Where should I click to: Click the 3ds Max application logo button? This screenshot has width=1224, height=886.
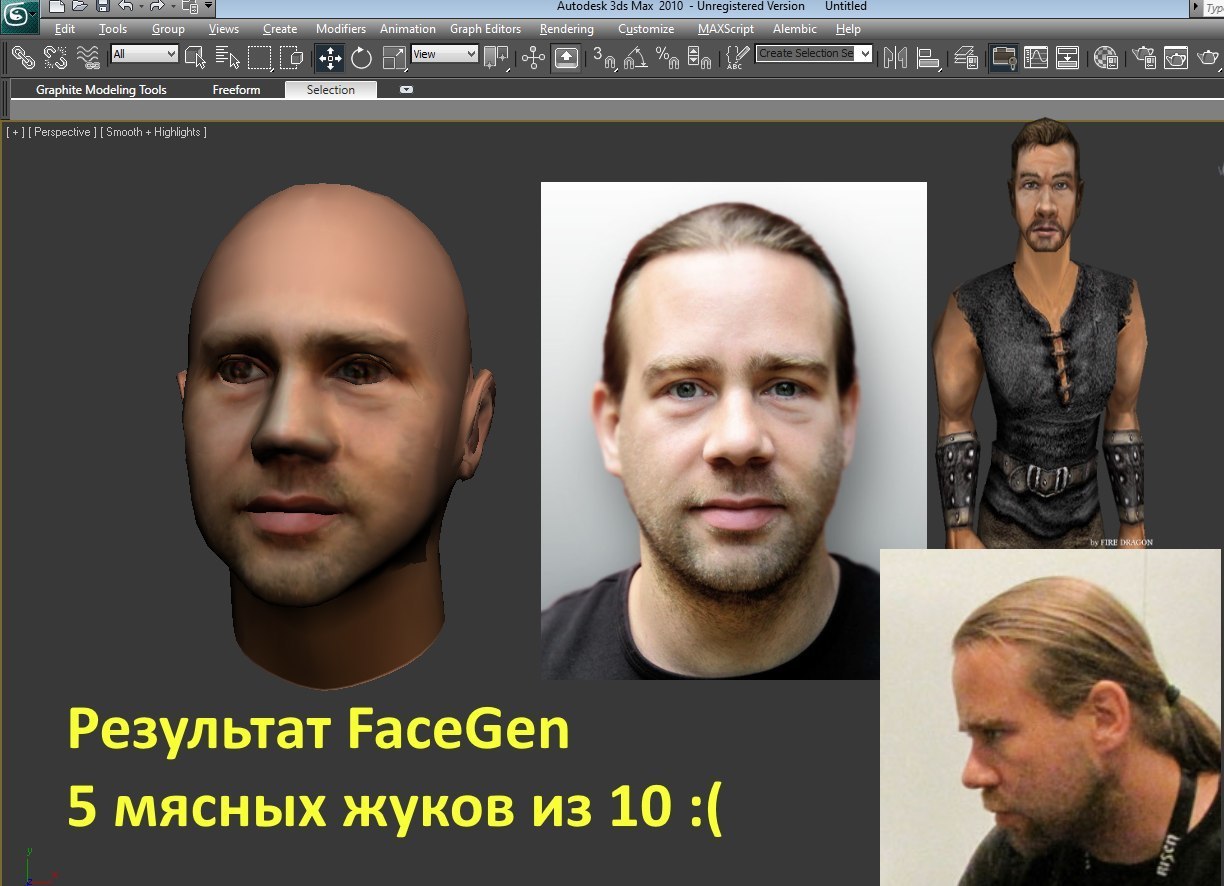20,17
